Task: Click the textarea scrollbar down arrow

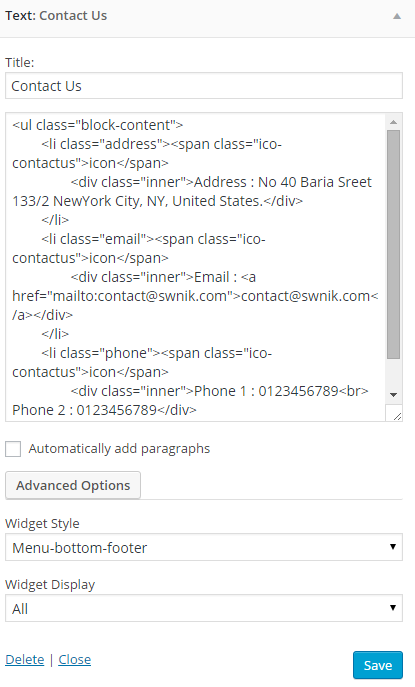Action: coord(393,395)
